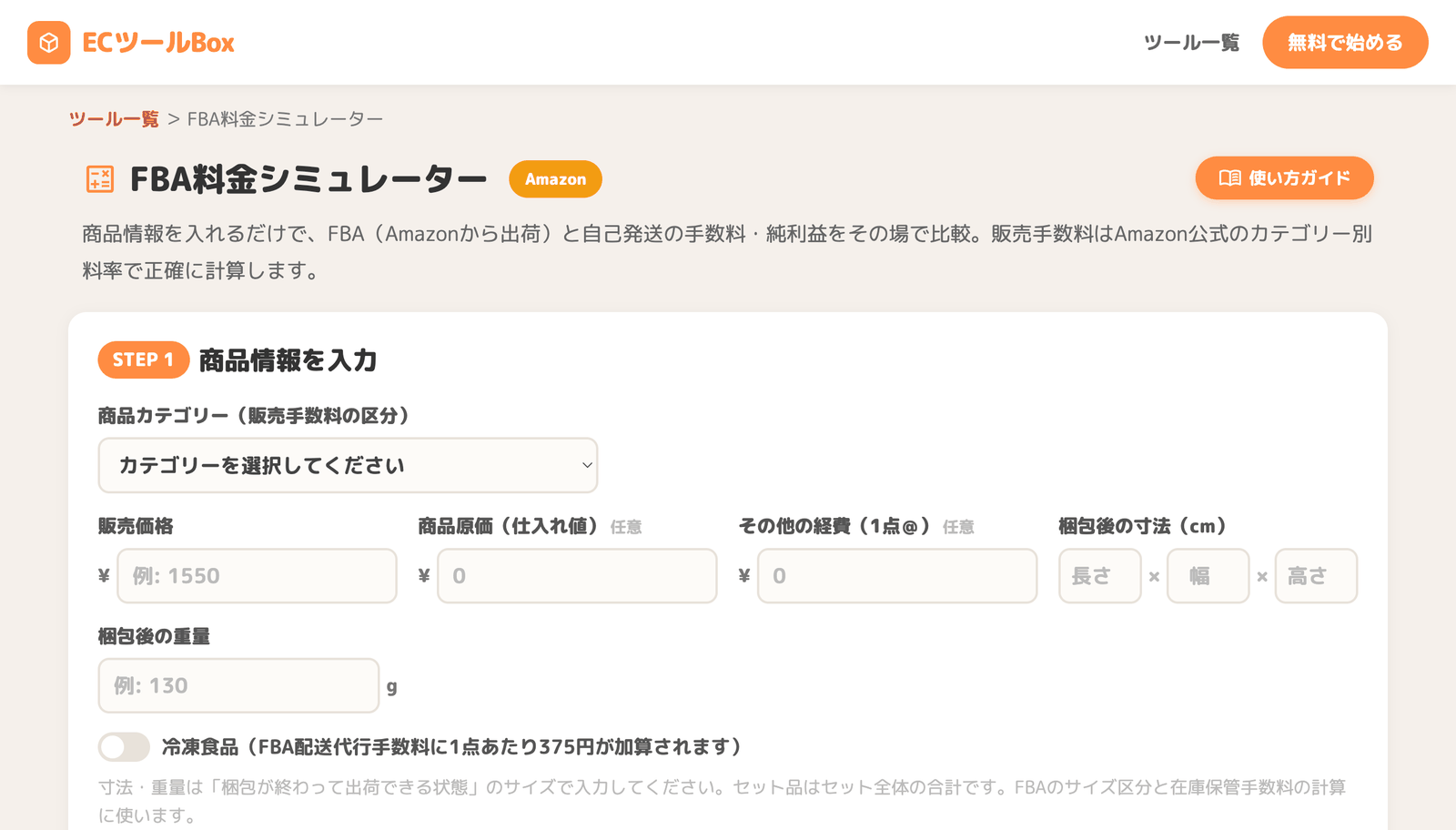The width and height of the screenshot is (1456, 830).
Task: Click the book icon in 使い方ガイド
Action: tap(1229, 178)
